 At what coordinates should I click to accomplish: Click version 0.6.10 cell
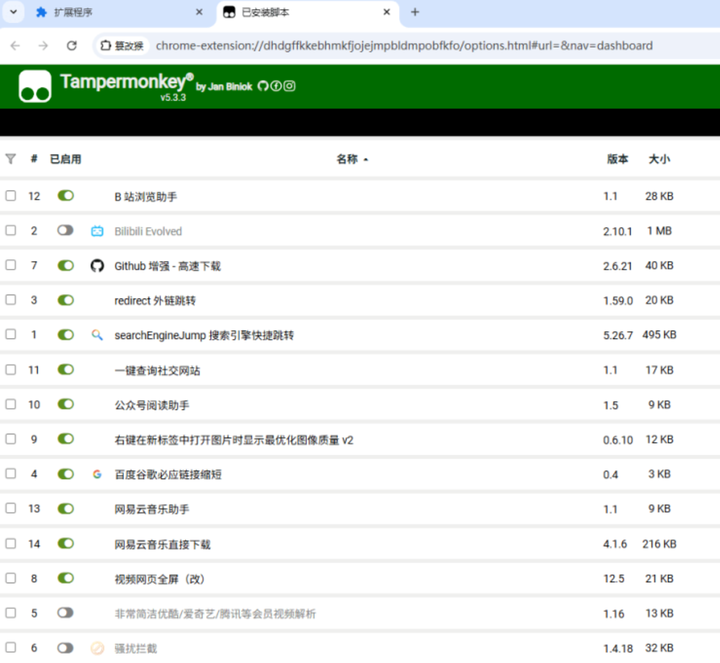click(x=618, y=439)
